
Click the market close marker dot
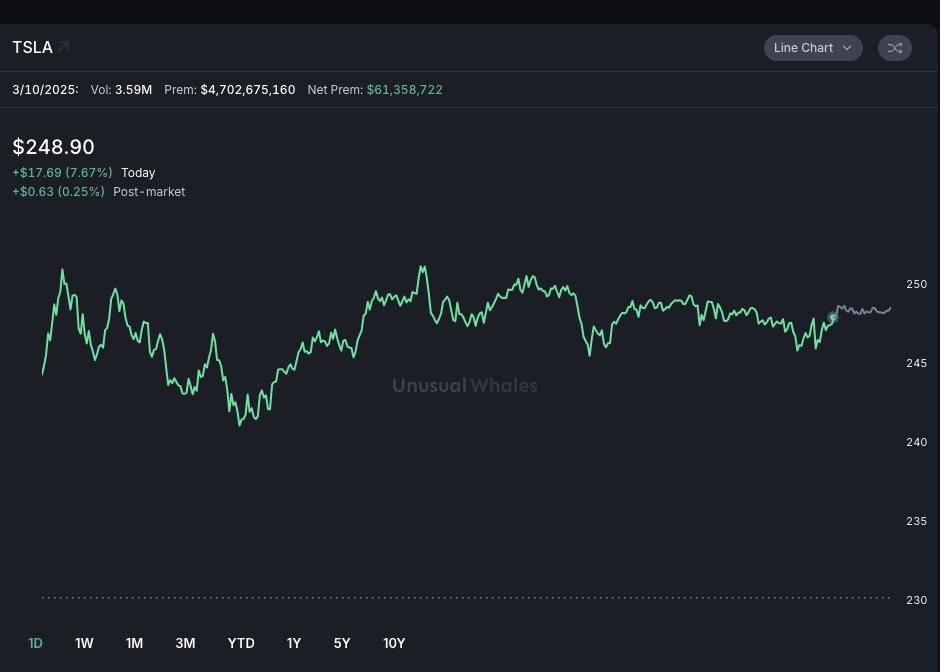tap(832, 317)
